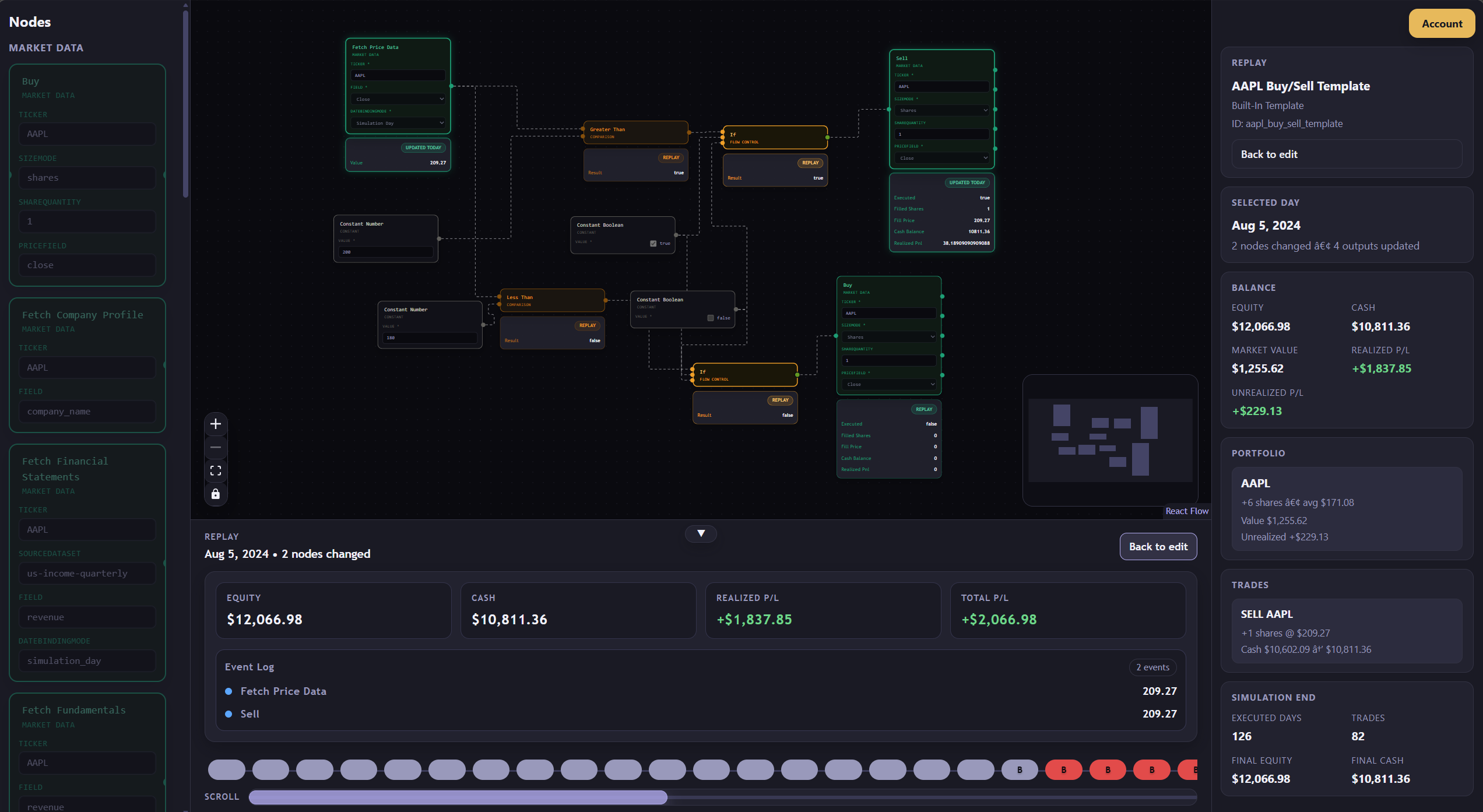This screenshot has height=812, width=1483.
Task: Select the first red B timeline marker
Action: point(1063,769)
